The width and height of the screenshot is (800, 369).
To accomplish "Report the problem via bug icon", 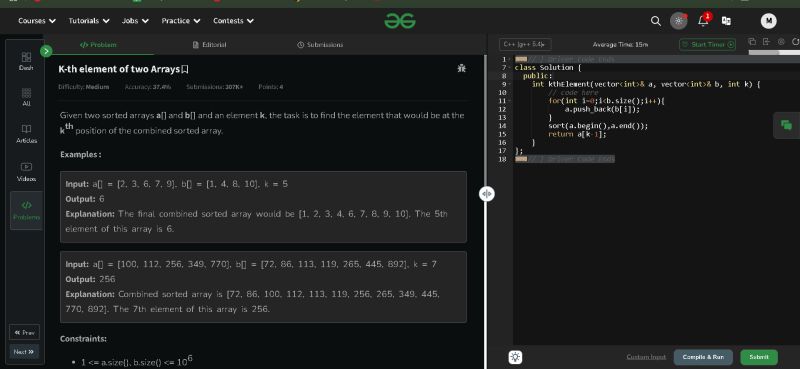I will 462,68.
